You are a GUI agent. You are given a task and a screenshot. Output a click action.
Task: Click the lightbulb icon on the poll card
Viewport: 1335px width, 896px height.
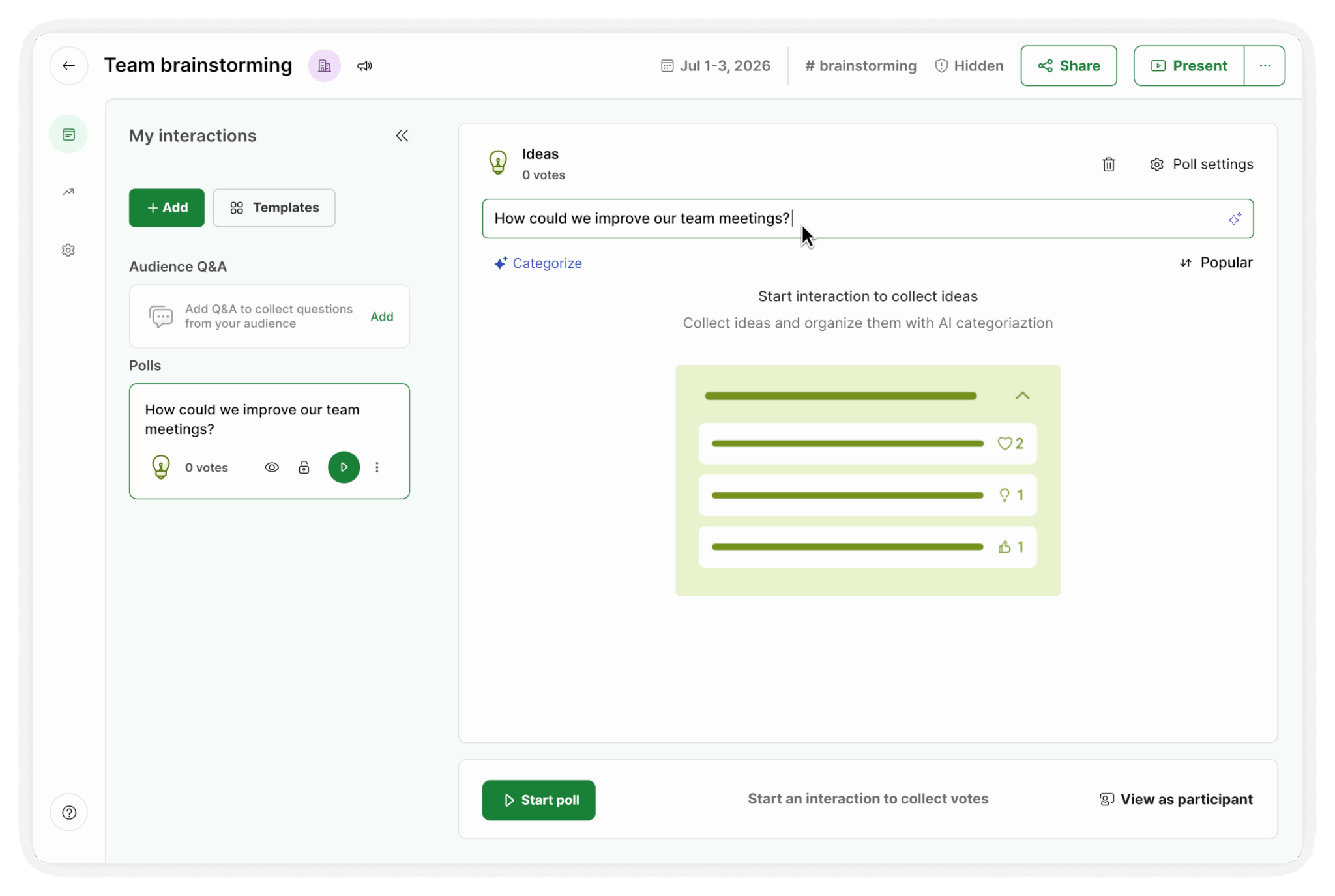[x=161, y=467]
